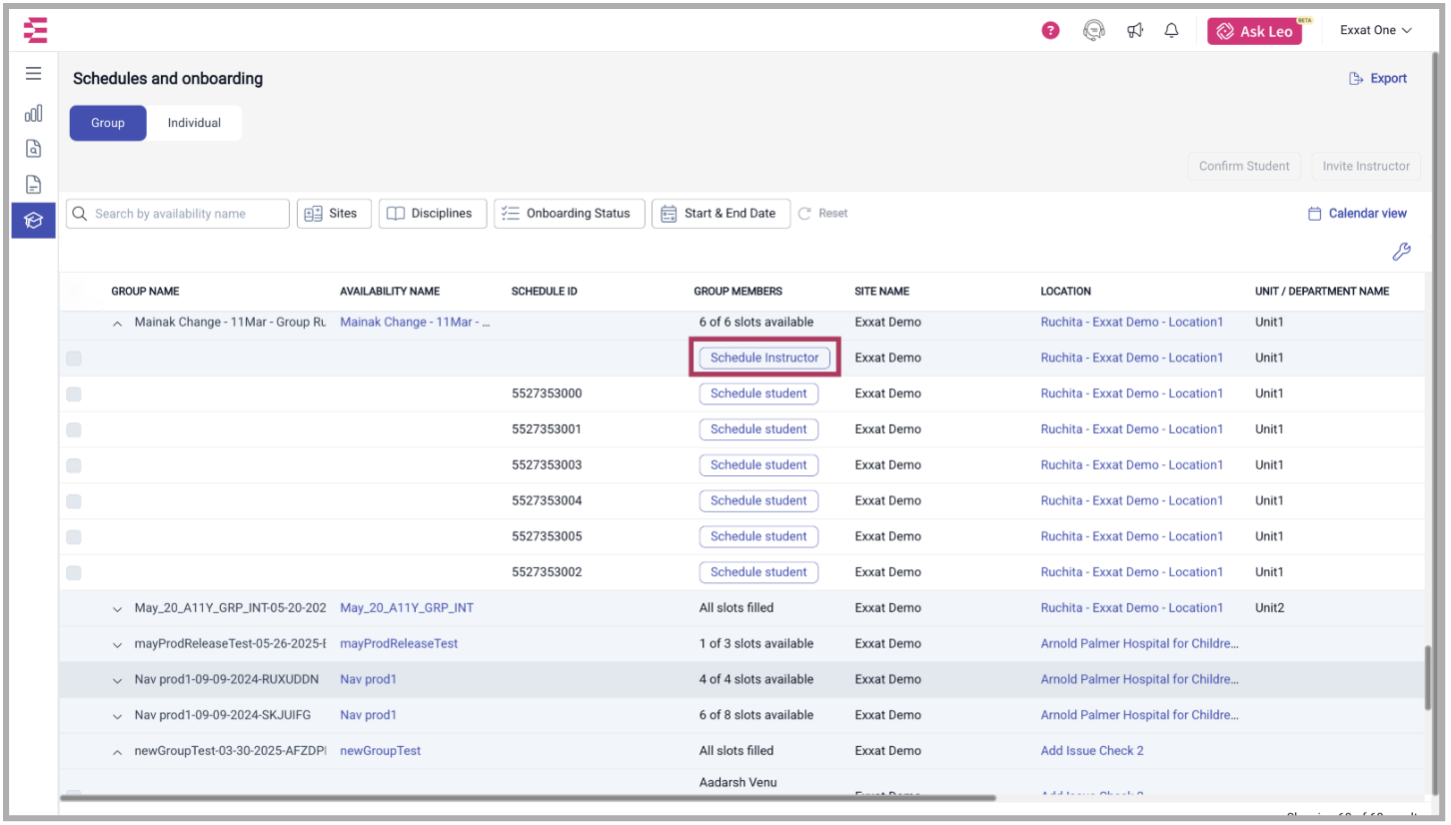Click the red help question mark icon
This screenshot has width=1451, height=825.
click(1050, 31)
